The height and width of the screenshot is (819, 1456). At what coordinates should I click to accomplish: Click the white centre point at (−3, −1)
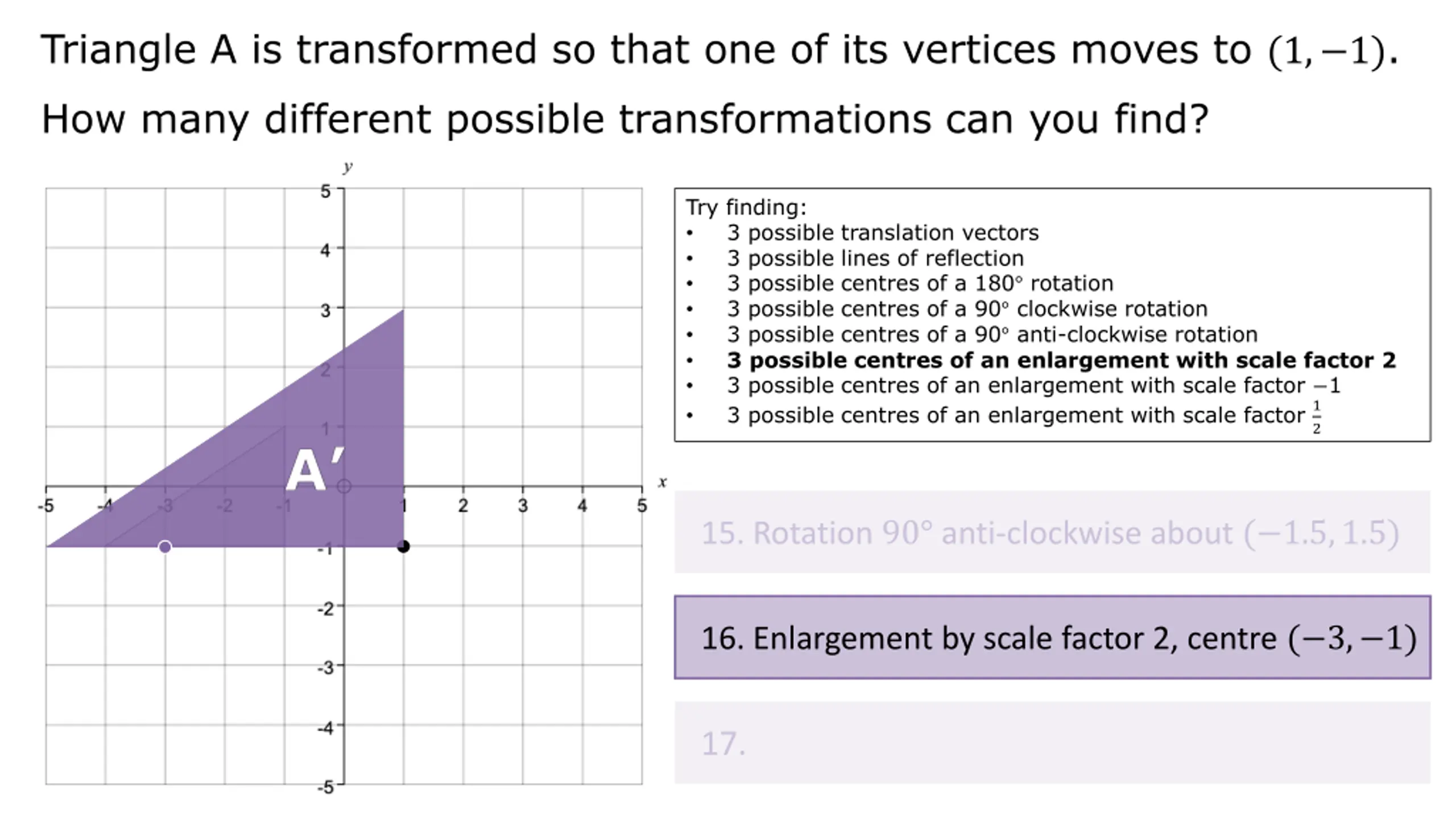click(x=165, y=547)
